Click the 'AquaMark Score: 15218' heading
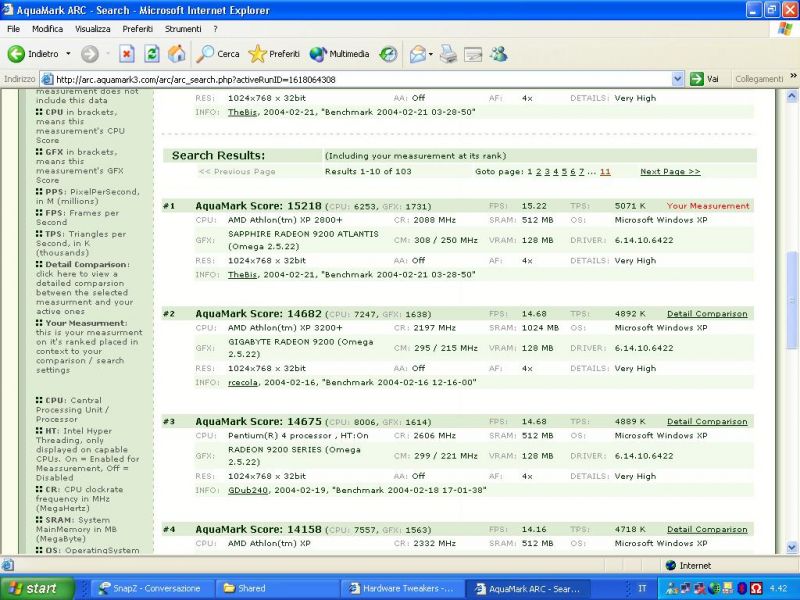The image size is (800, 600). point(258,206)
